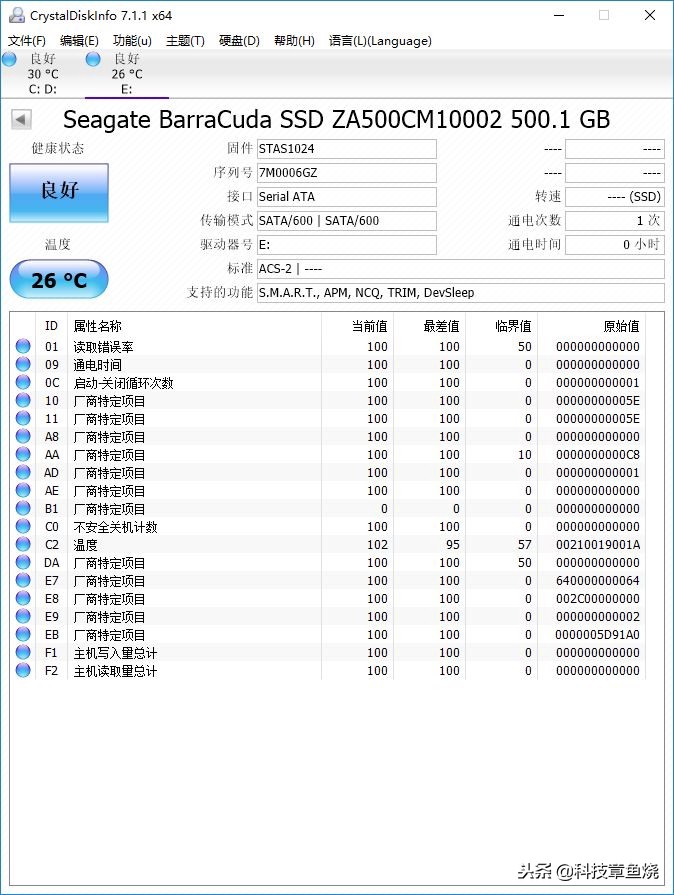This screenshot has height=895, width=674.
Task: Click the power-on hours field 0 小时
Action: pyautogui.click(x=615, y=245)
